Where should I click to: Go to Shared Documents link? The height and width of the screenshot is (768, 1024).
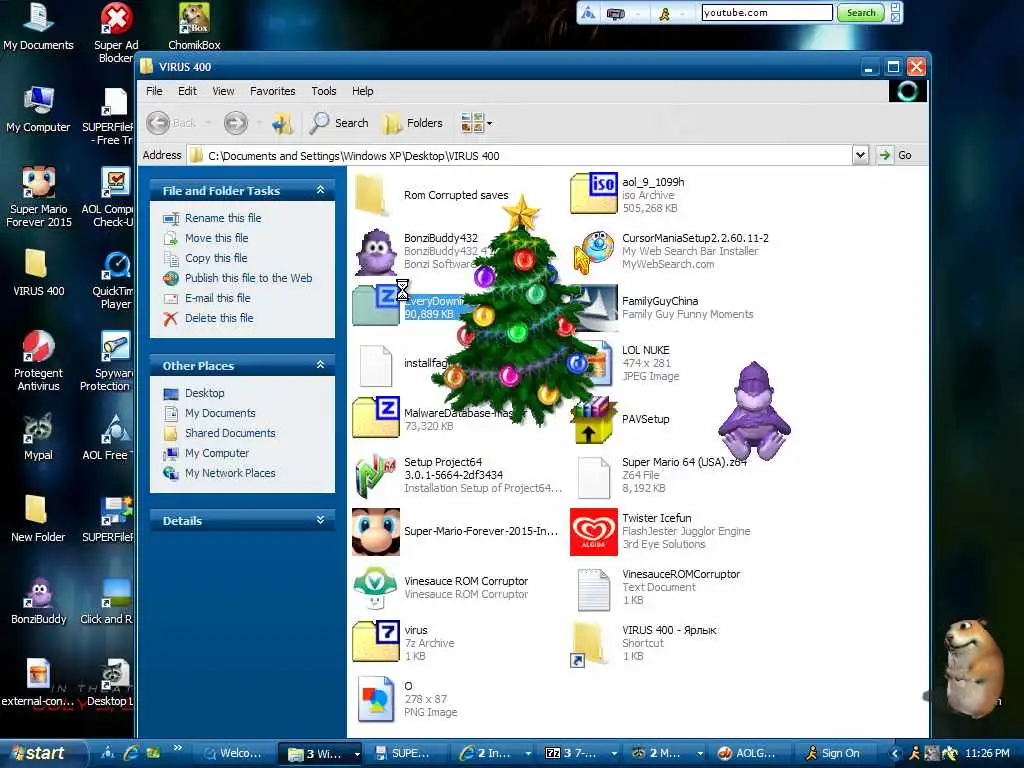(230, 433)
